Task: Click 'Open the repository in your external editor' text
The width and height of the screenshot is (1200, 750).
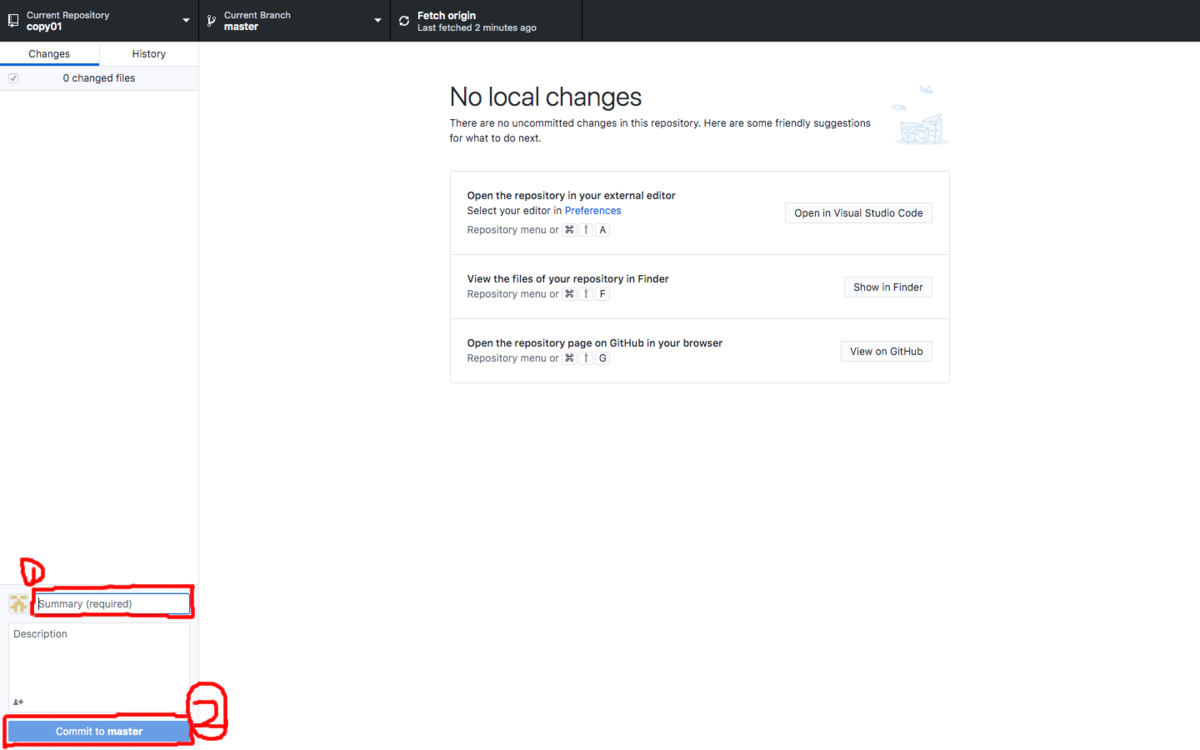Action: 571,196
